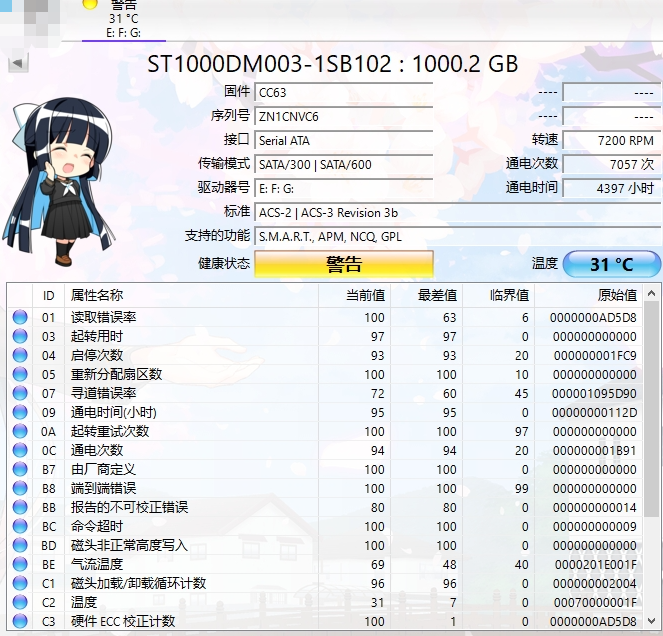Click the yellow 警告 health status button
663x636 pixels.
[x=344, y=264]
